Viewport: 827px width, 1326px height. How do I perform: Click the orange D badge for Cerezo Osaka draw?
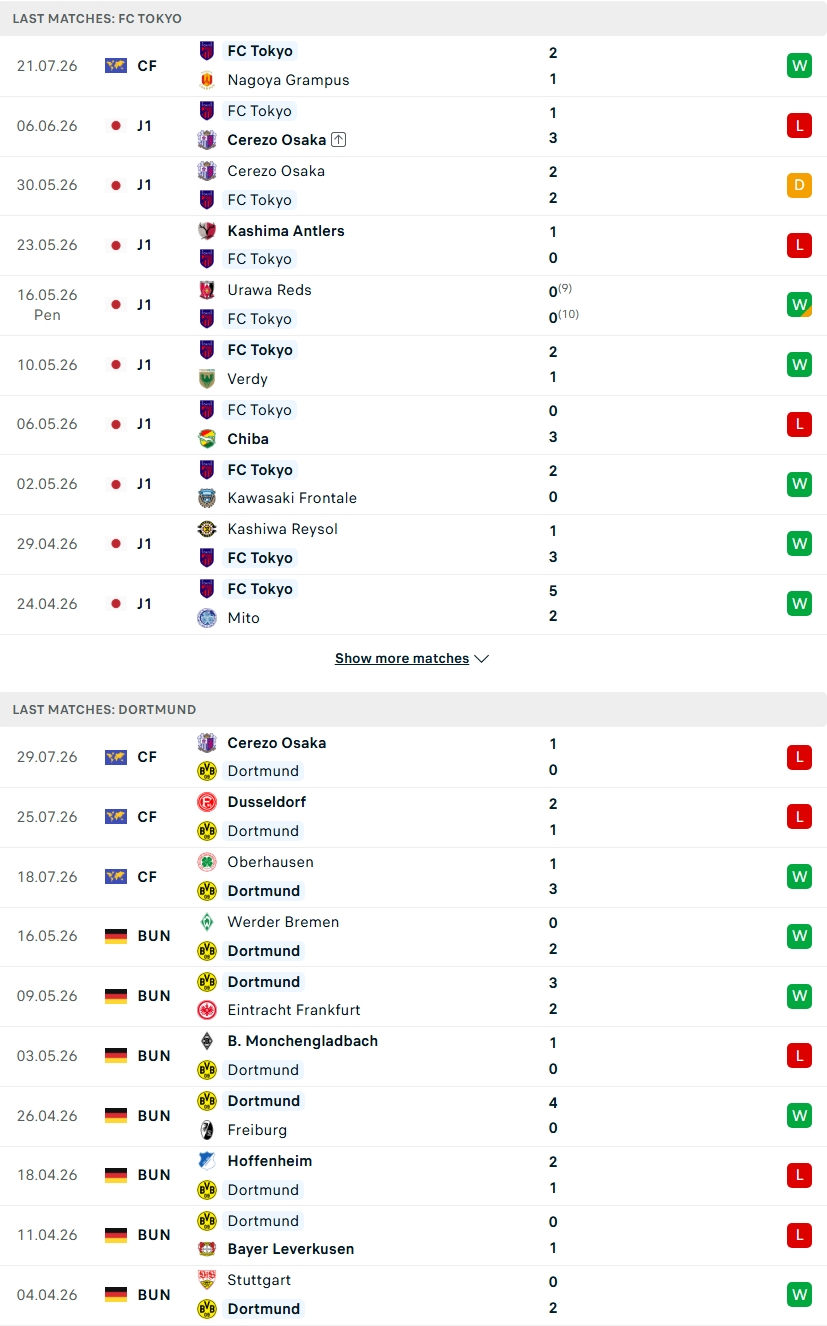pos(799,185)
